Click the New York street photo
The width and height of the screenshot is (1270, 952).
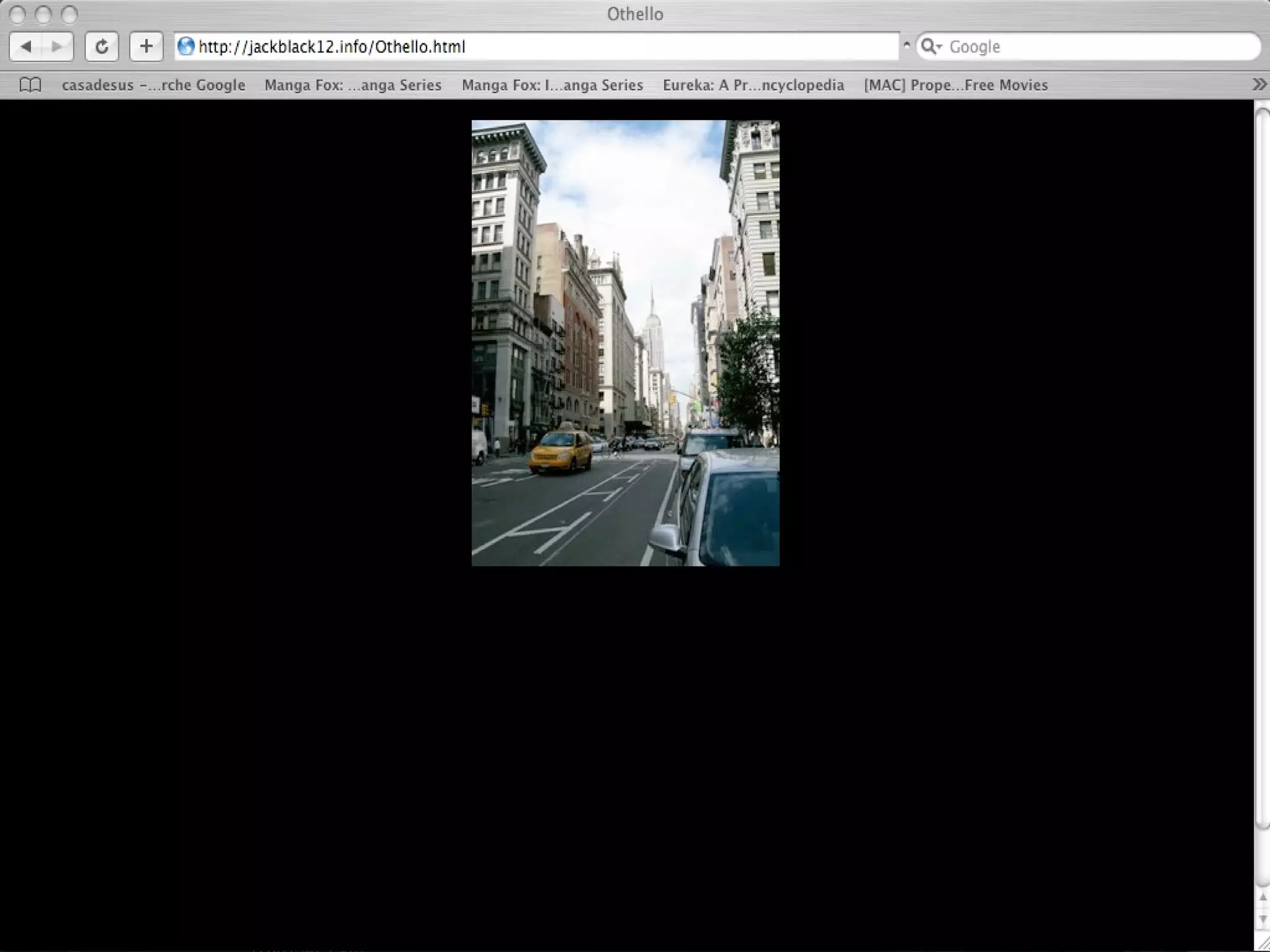click(x=625, y=343)
